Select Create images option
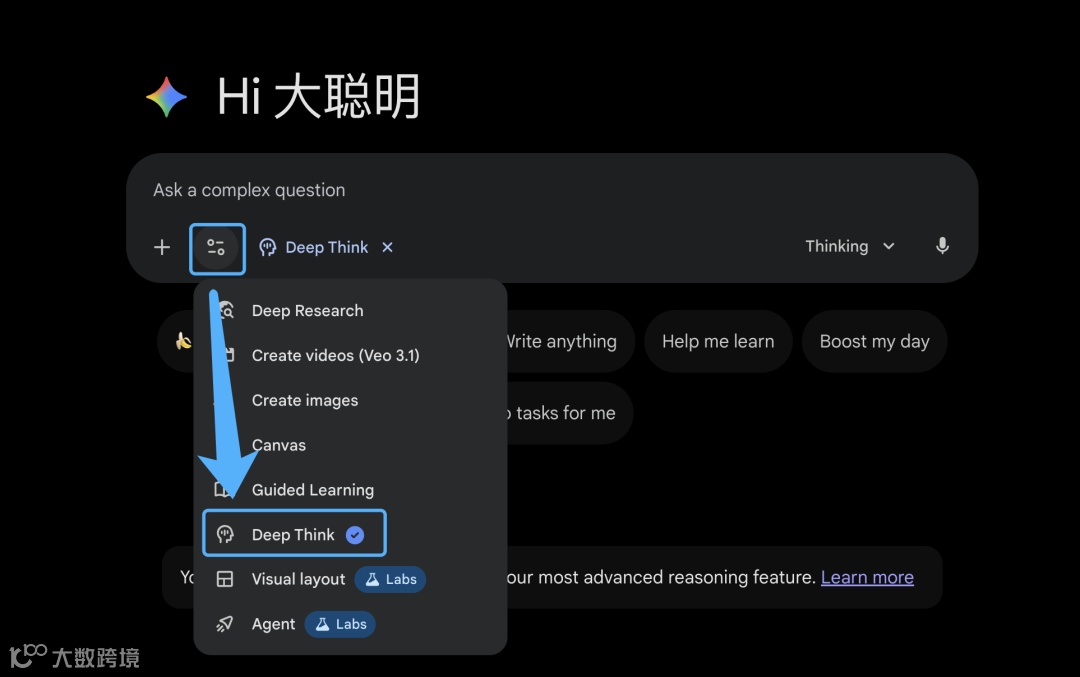Image resolution: width=1080 pixels, height=677 pixels. [350, 400]
